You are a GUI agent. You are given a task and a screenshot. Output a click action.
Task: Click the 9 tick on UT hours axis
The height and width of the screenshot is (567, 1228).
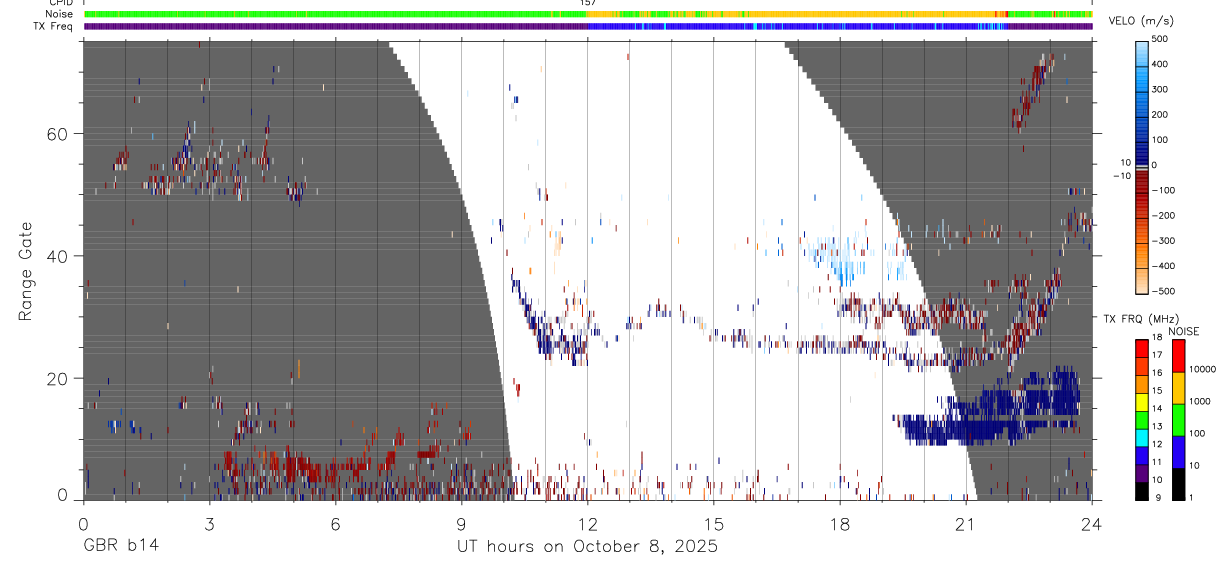point(461,523)
